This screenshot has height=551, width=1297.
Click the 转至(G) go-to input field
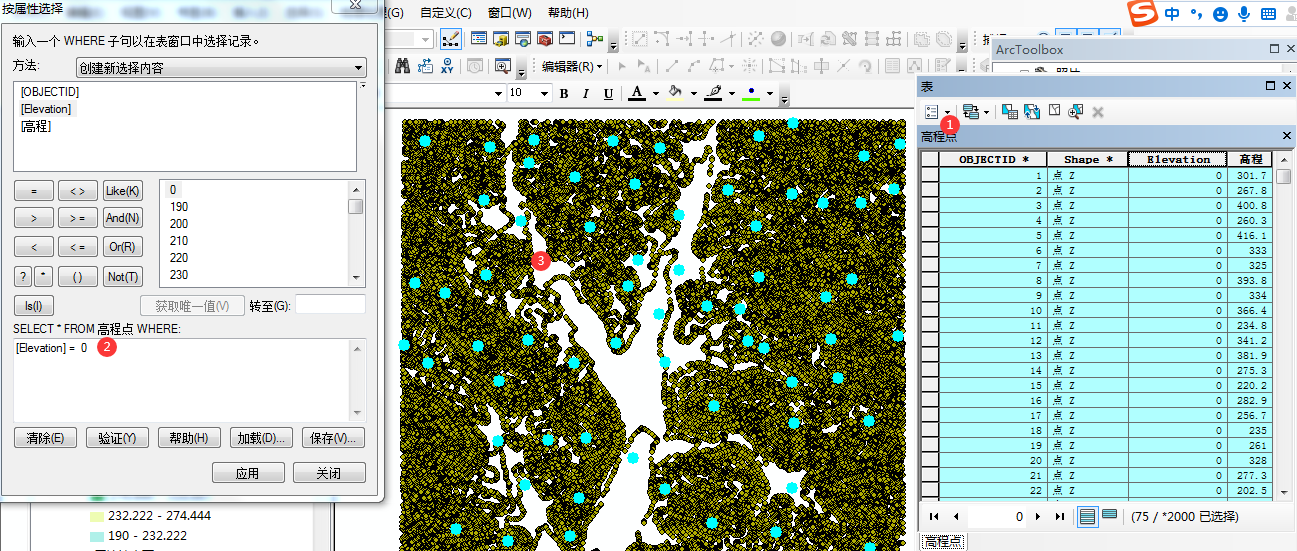tap(330, 305)
